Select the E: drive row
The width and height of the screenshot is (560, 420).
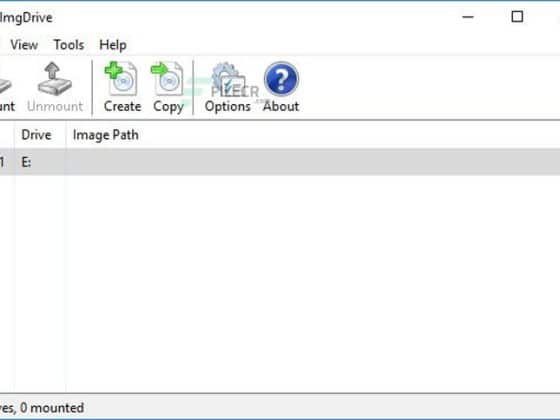280,162
